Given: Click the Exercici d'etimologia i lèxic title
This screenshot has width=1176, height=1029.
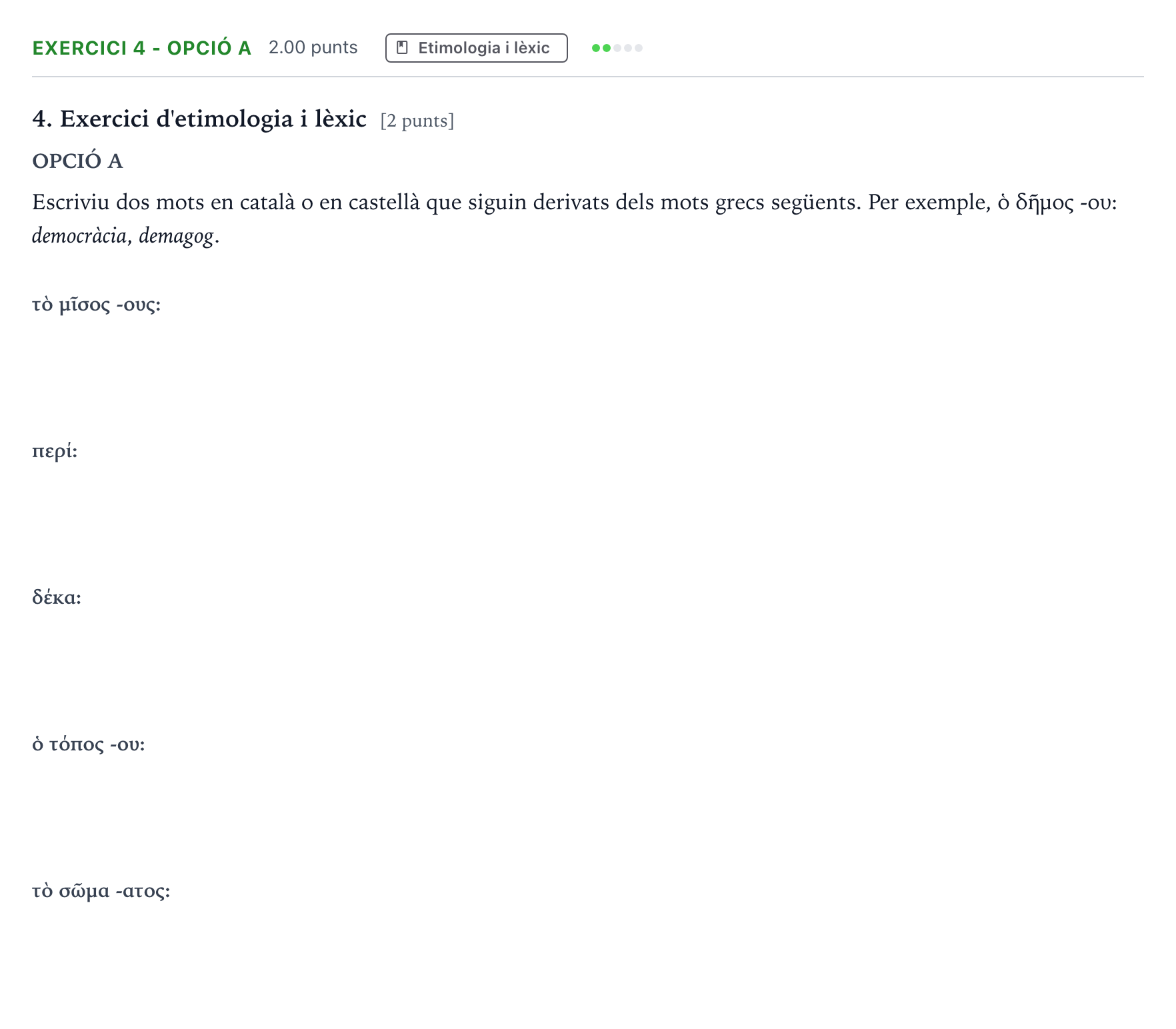Looking at the screenshot, I should [199, 119].
